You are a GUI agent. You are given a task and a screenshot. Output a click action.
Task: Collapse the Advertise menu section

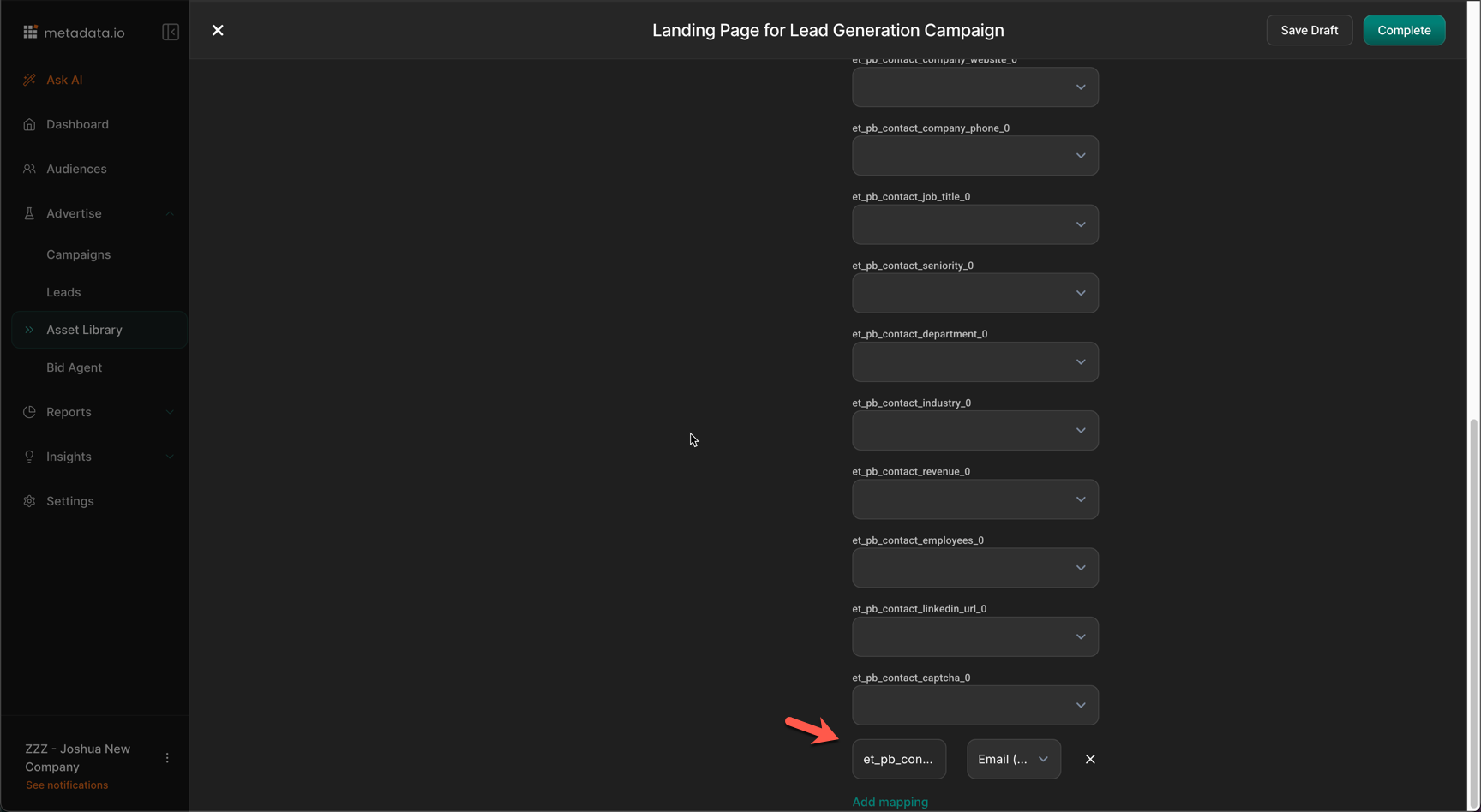point(170,213)
